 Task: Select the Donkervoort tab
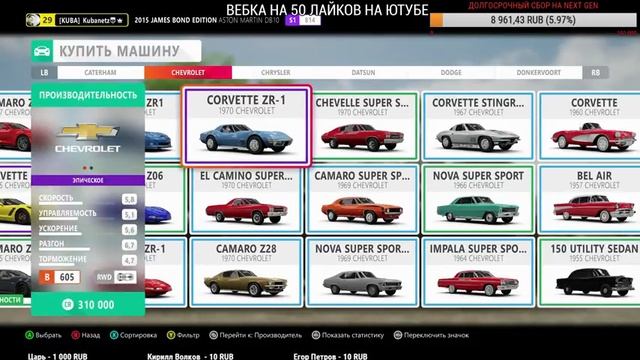[x=538, y=72]
